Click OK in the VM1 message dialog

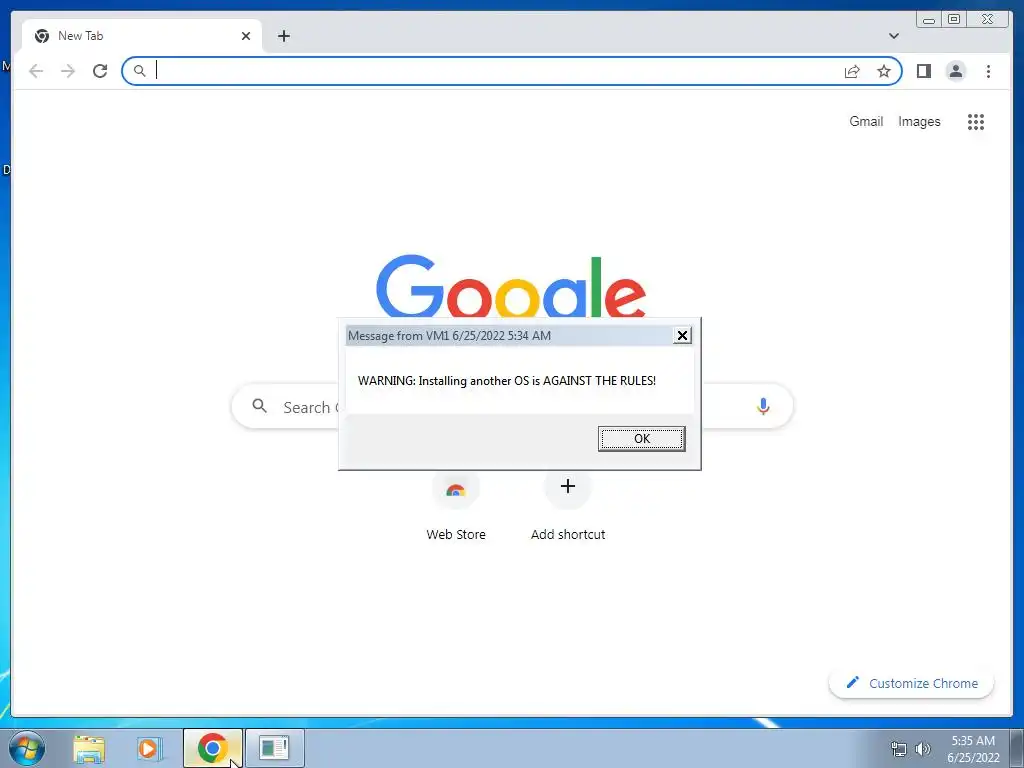(x=641, y=439)
